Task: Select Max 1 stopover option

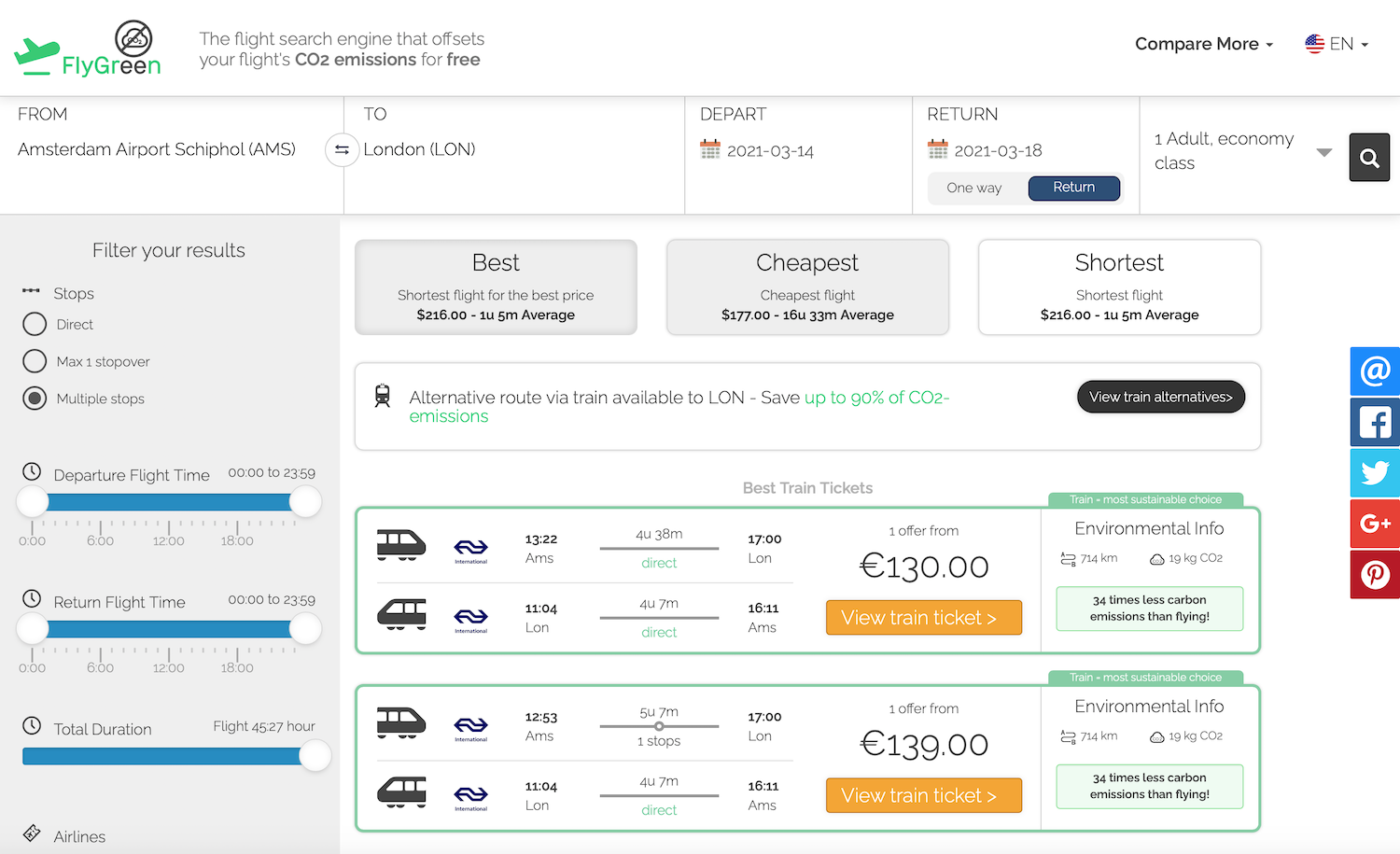Action: click(x=35, y=361)
